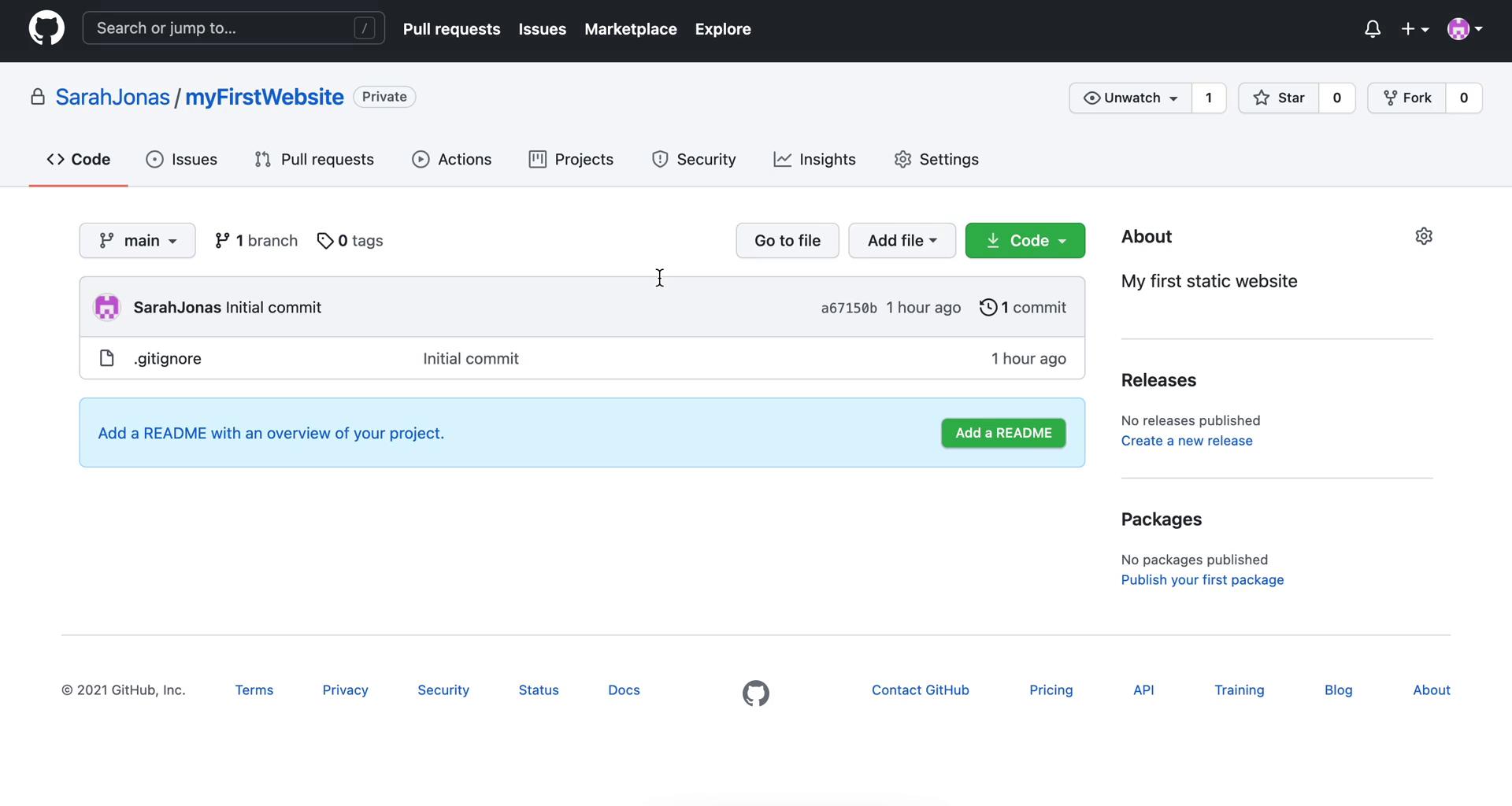This screenshot has height=806, width=1512.
Task: Open Issues in top navigation
Action: (x=543, y=29)
